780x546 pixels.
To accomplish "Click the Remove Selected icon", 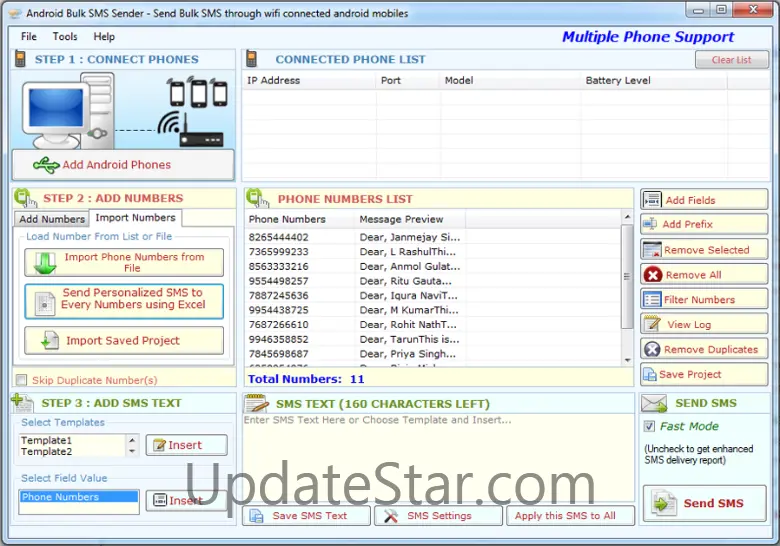I will click(652, 250).
